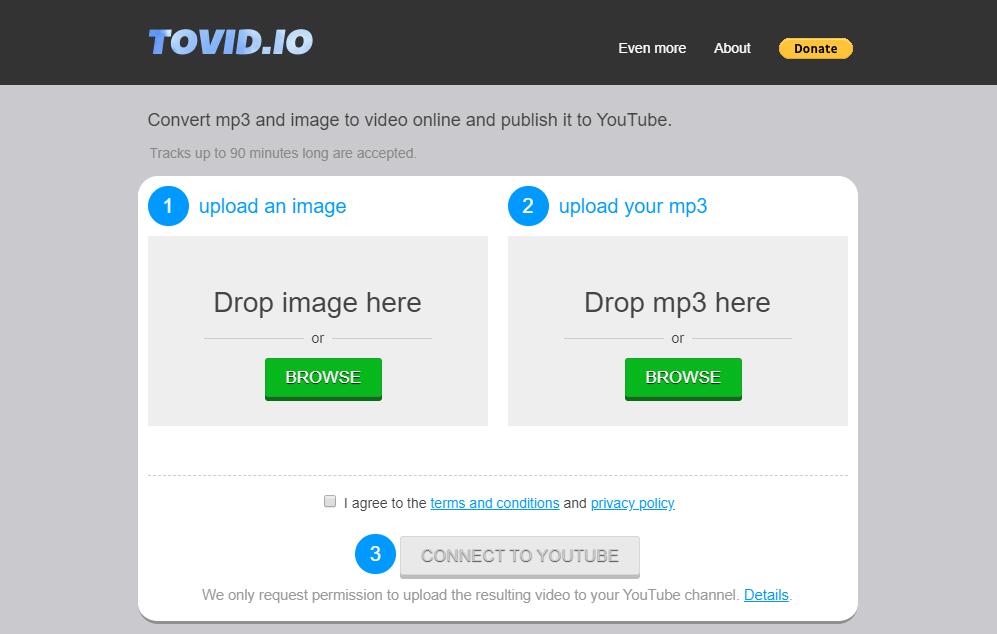Open the Details link about permissions
The image size is (997, 634).
click(x=766, y=595)
